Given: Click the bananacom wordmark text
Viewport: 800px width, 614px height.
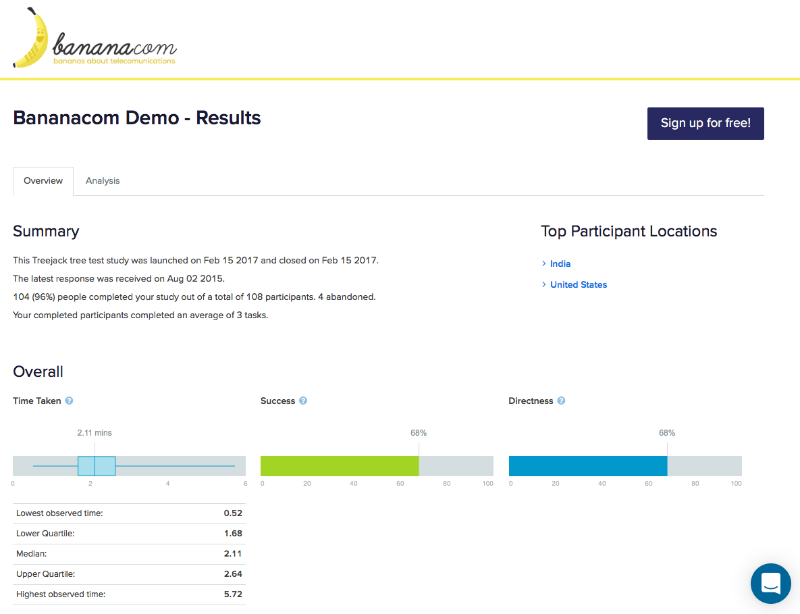Looking at the screenshot, I should point(115,46).
